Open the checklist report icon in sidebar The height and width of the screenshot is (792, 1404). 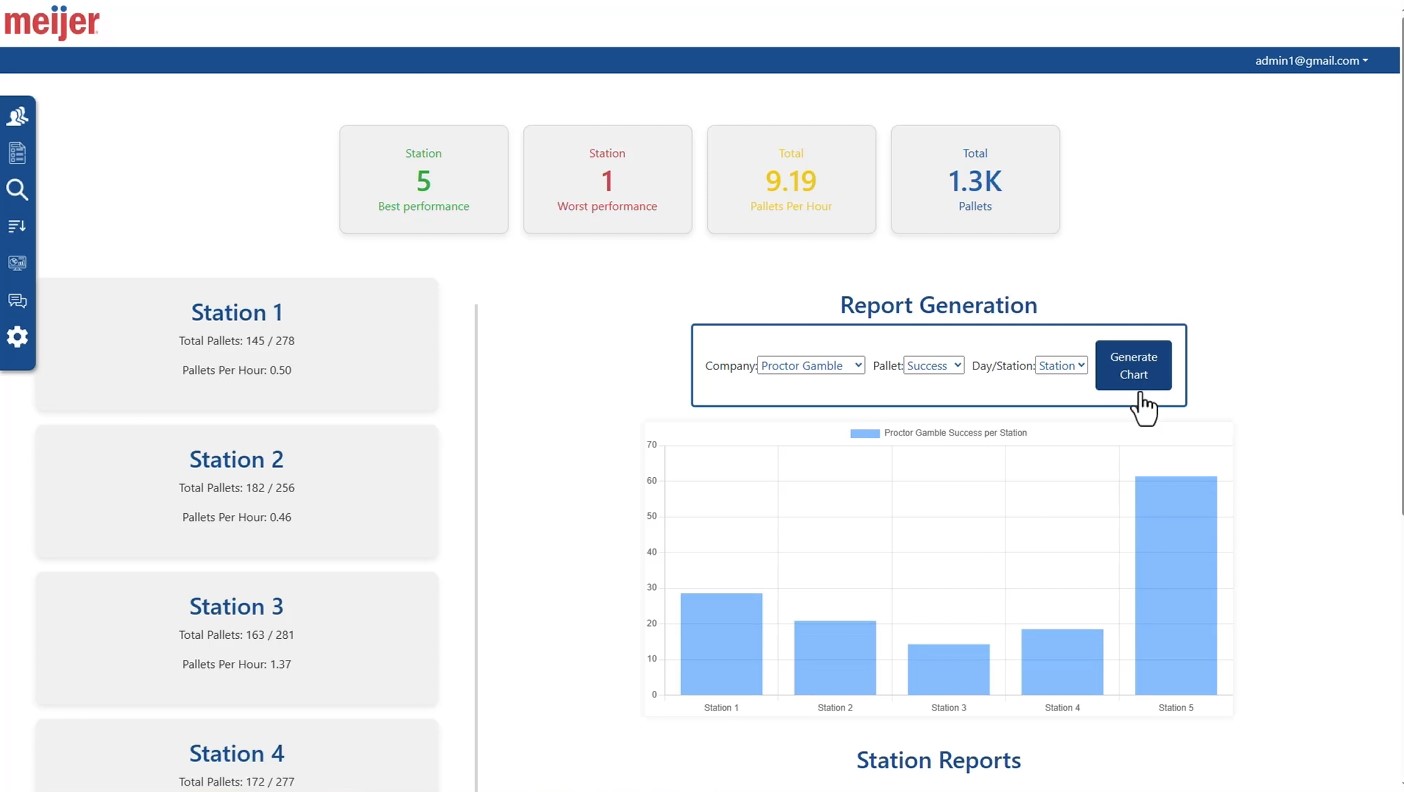(x=17, y=153)
